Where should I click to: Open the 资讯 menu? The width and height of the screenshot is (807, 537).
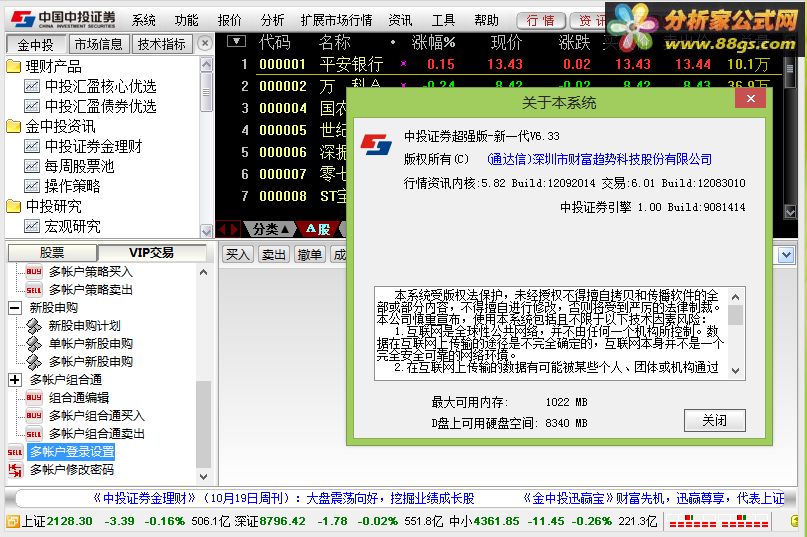pos(400,20)
